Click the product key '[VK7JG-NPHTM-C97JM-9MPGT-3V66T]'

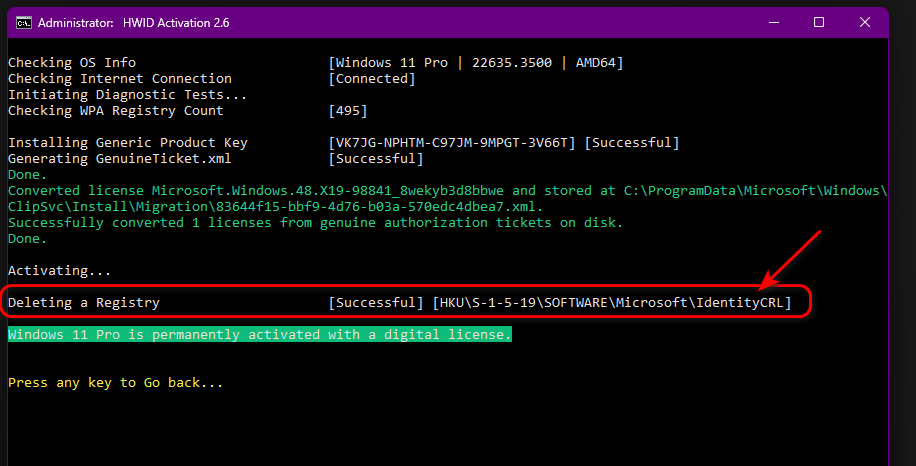(x=452, y=142)
